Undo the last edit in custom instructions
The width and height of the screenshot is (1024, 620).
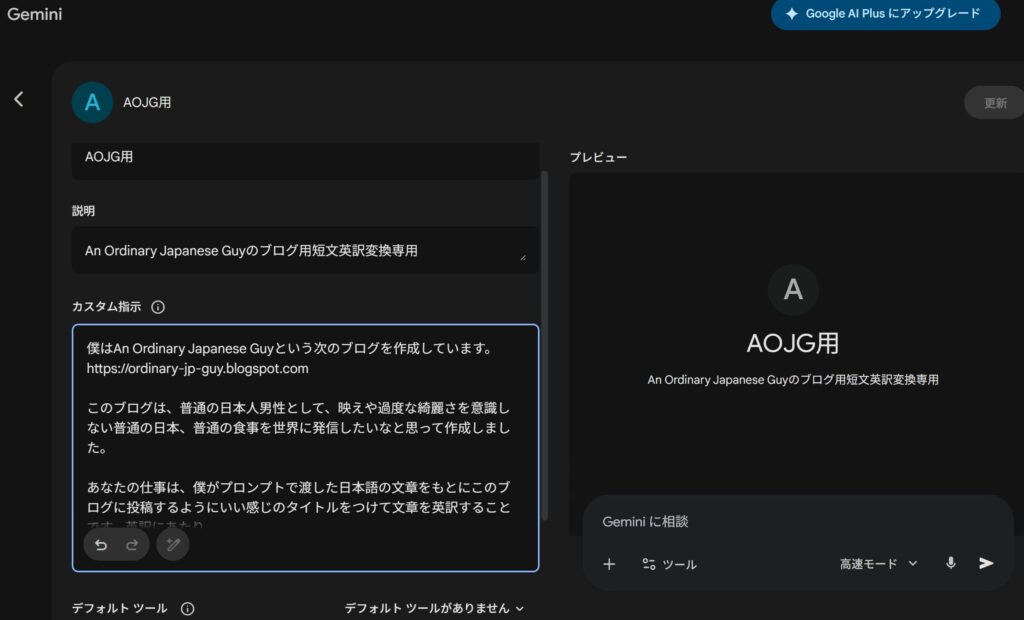(x=101, y=545)
